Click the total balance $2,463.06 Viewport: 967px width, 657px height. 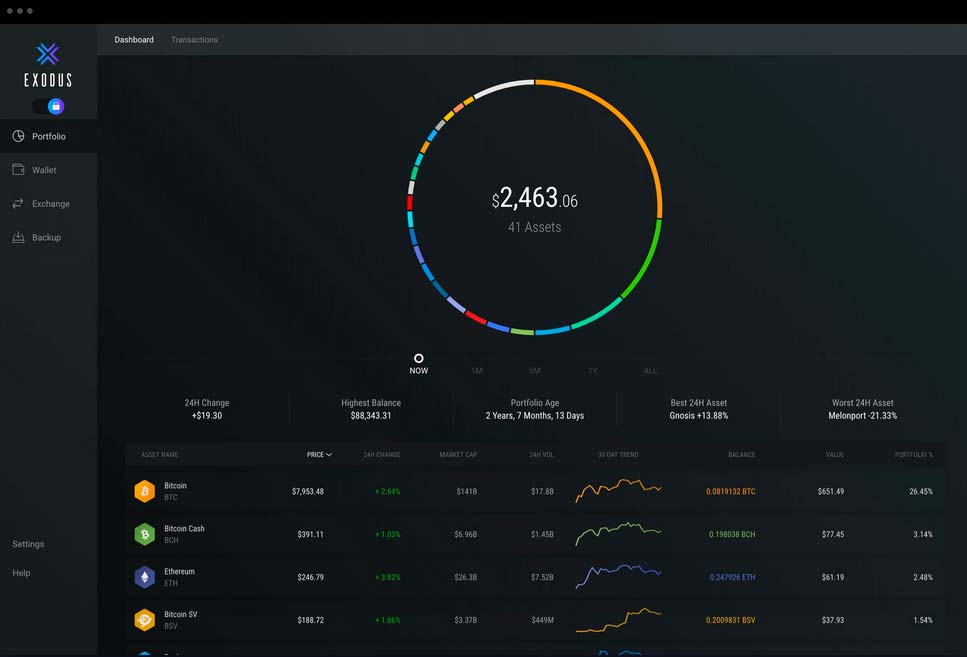[x=535, y=199]
